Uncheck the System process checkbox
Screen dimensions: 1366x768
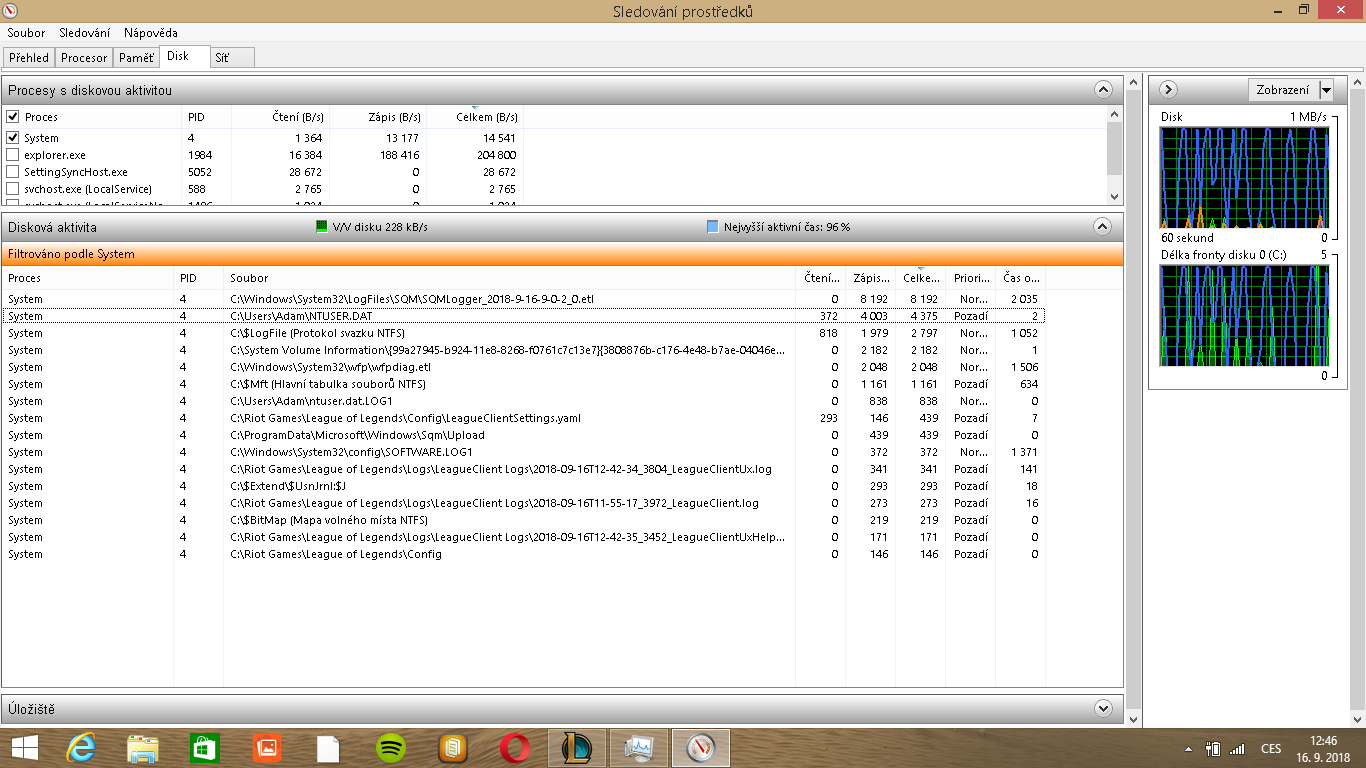(13, 138)
